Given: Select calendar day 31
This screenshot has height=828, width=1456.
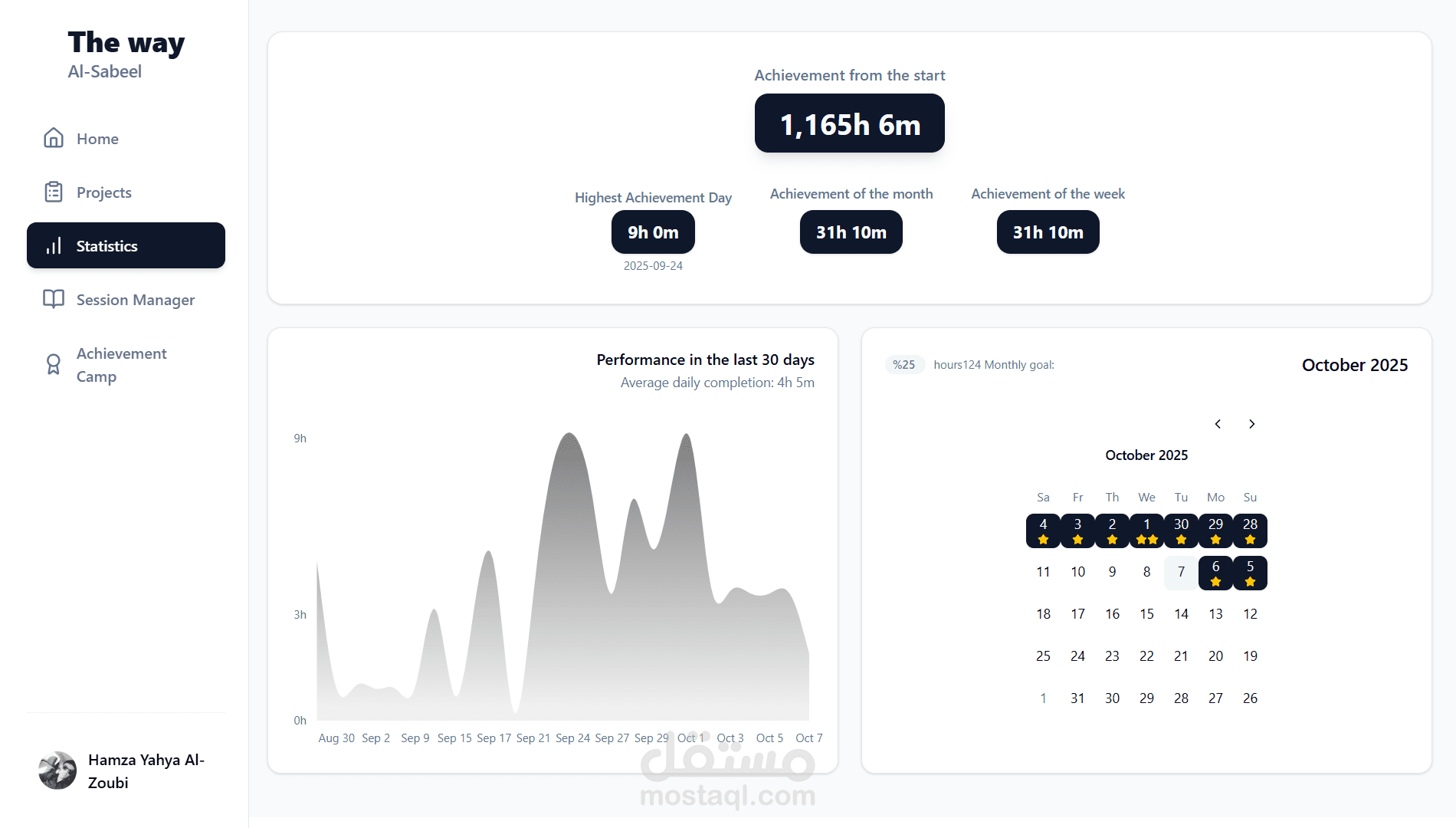Looking at the screenshot, I should [1077, 698].
